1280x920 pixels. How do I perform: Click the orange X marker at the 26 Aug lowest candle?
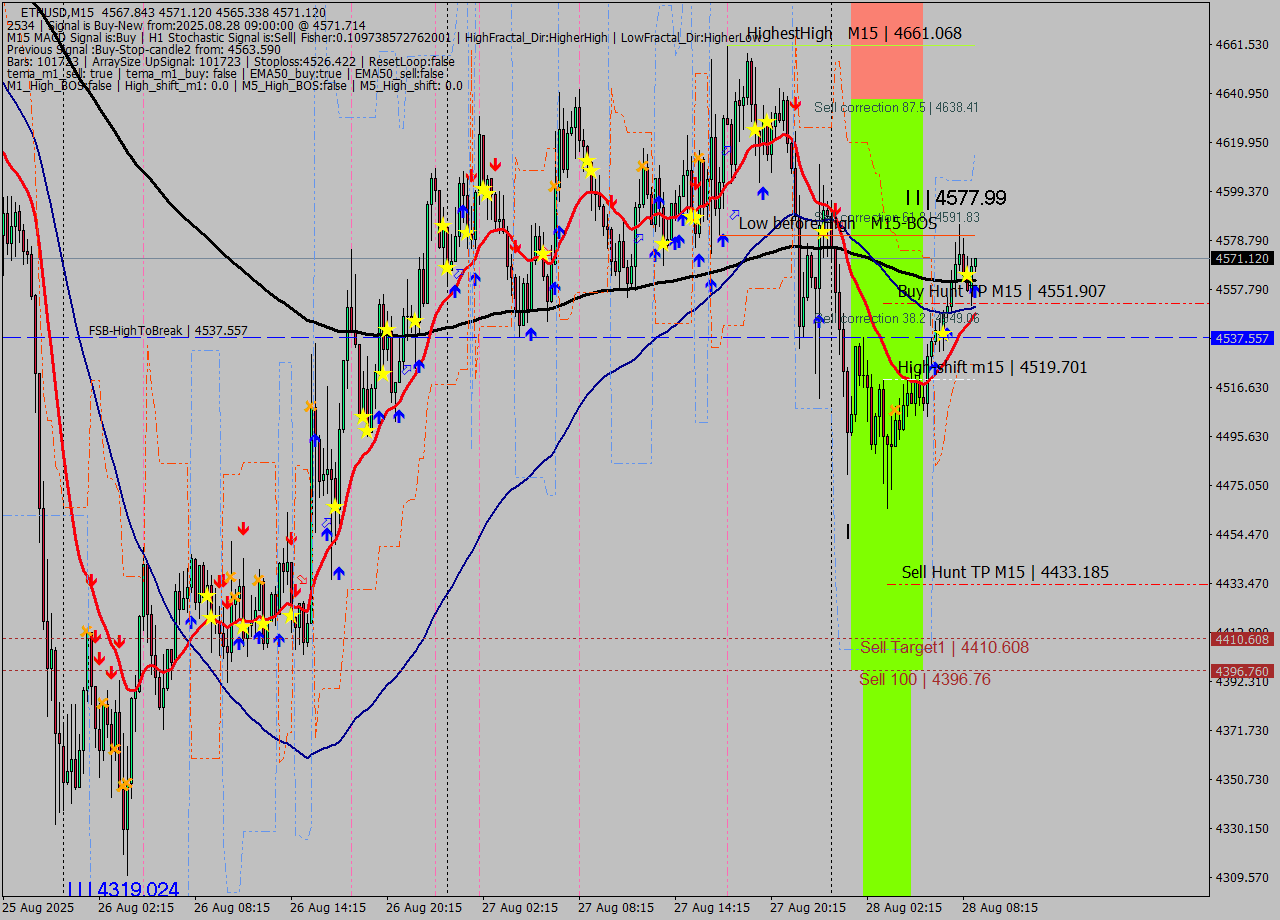[124, 785]
